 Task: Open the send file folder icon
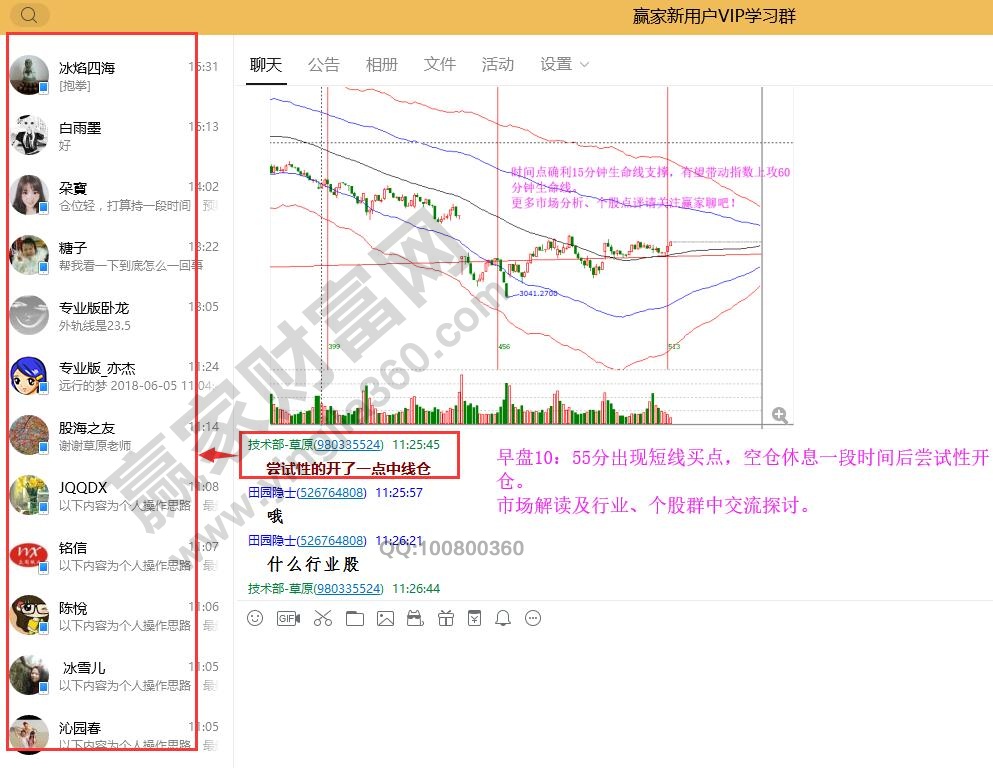coord(354,618)
